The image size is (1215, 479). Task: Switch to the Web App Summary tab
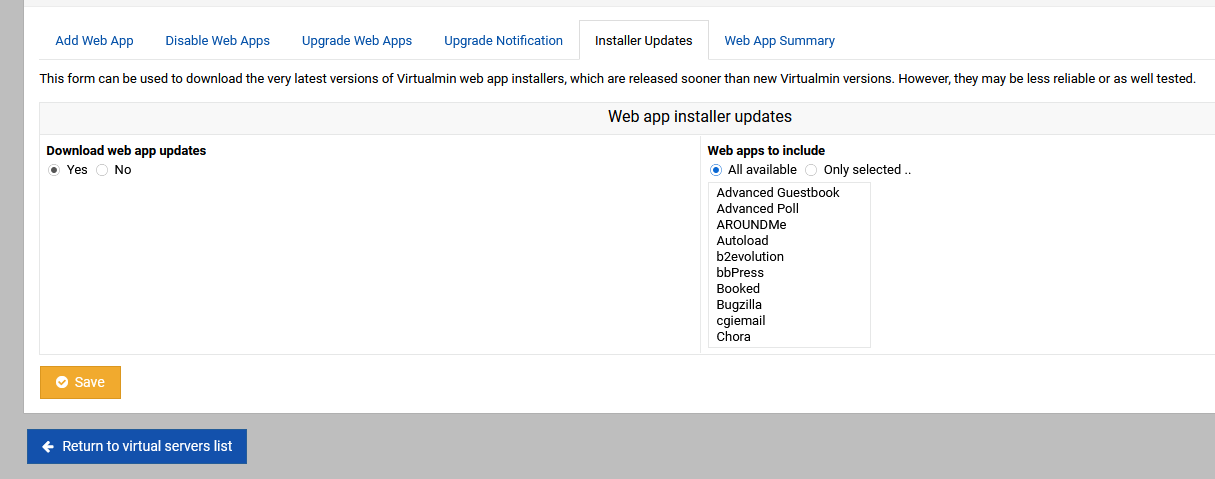(x=780, y=41)
